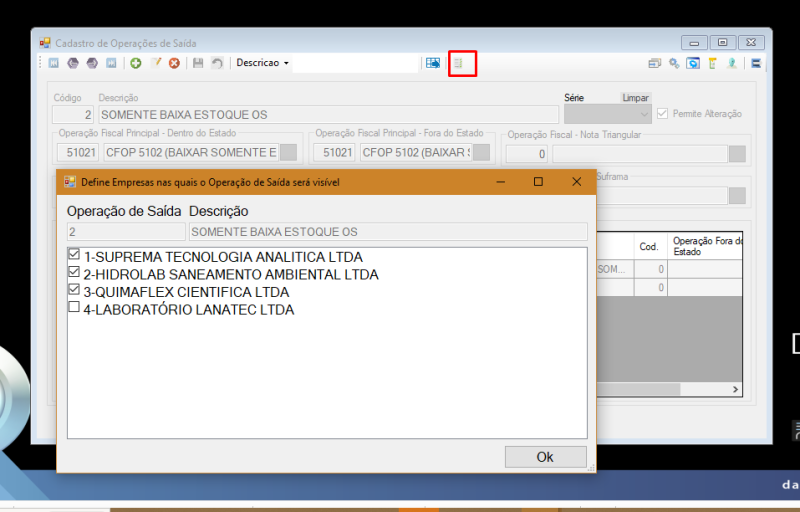Go to next record arrow icon
800x512 pixels.
[92, 63]
